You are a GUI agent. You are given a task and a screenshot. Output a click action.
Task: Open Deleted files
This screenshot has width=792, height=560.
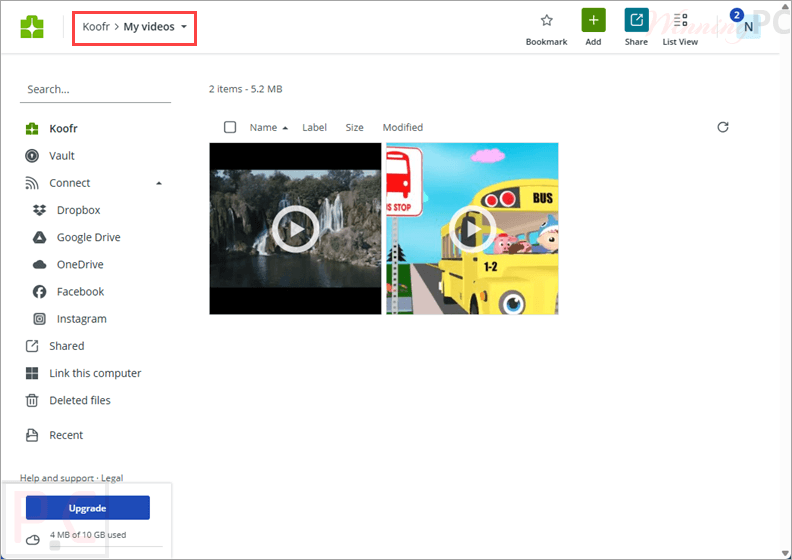(80, 400)
